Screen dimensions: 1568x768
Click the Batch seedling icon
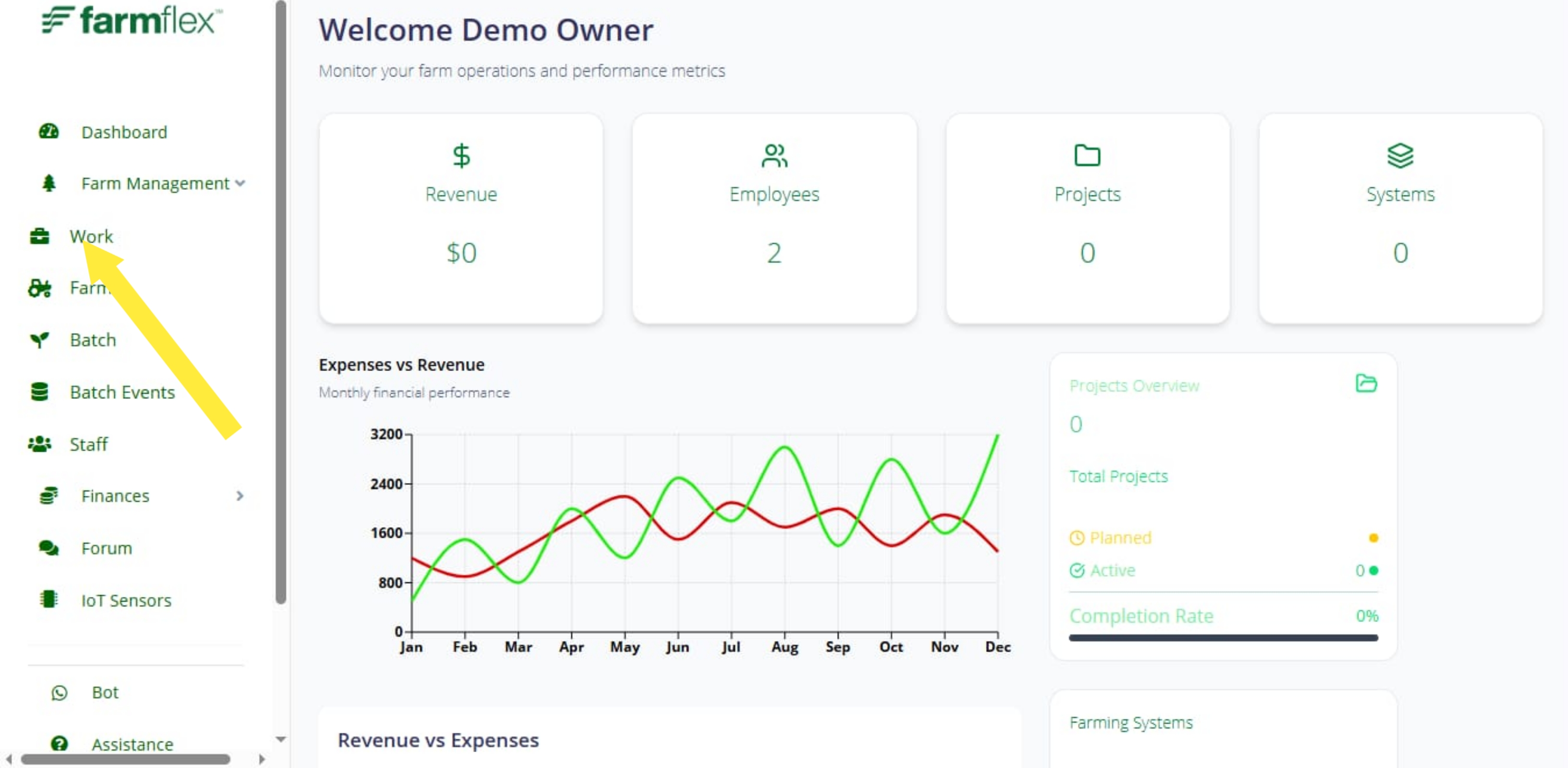39,340
